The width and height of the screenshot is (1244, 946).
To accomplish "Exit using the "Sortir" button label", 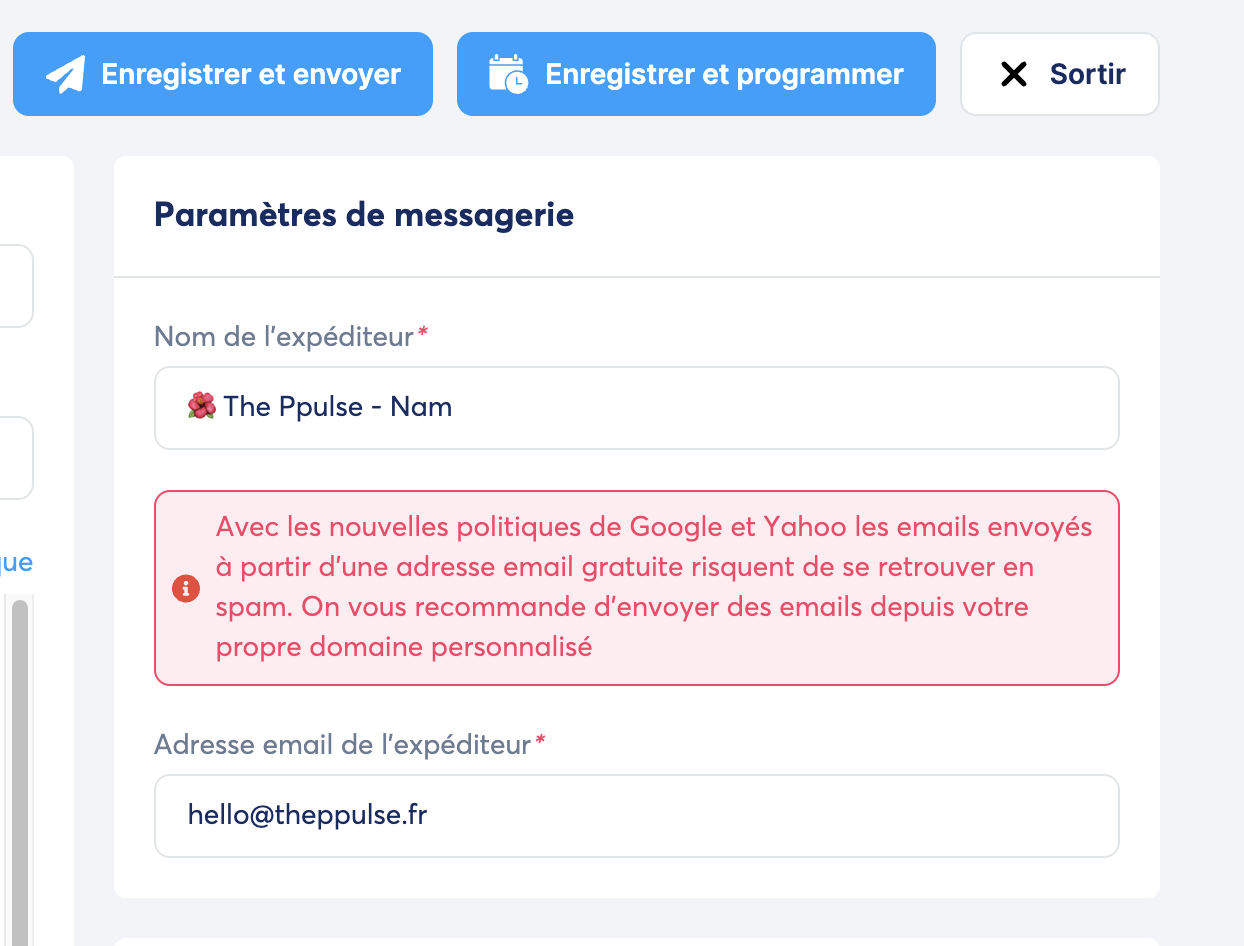I will 1087,75.
